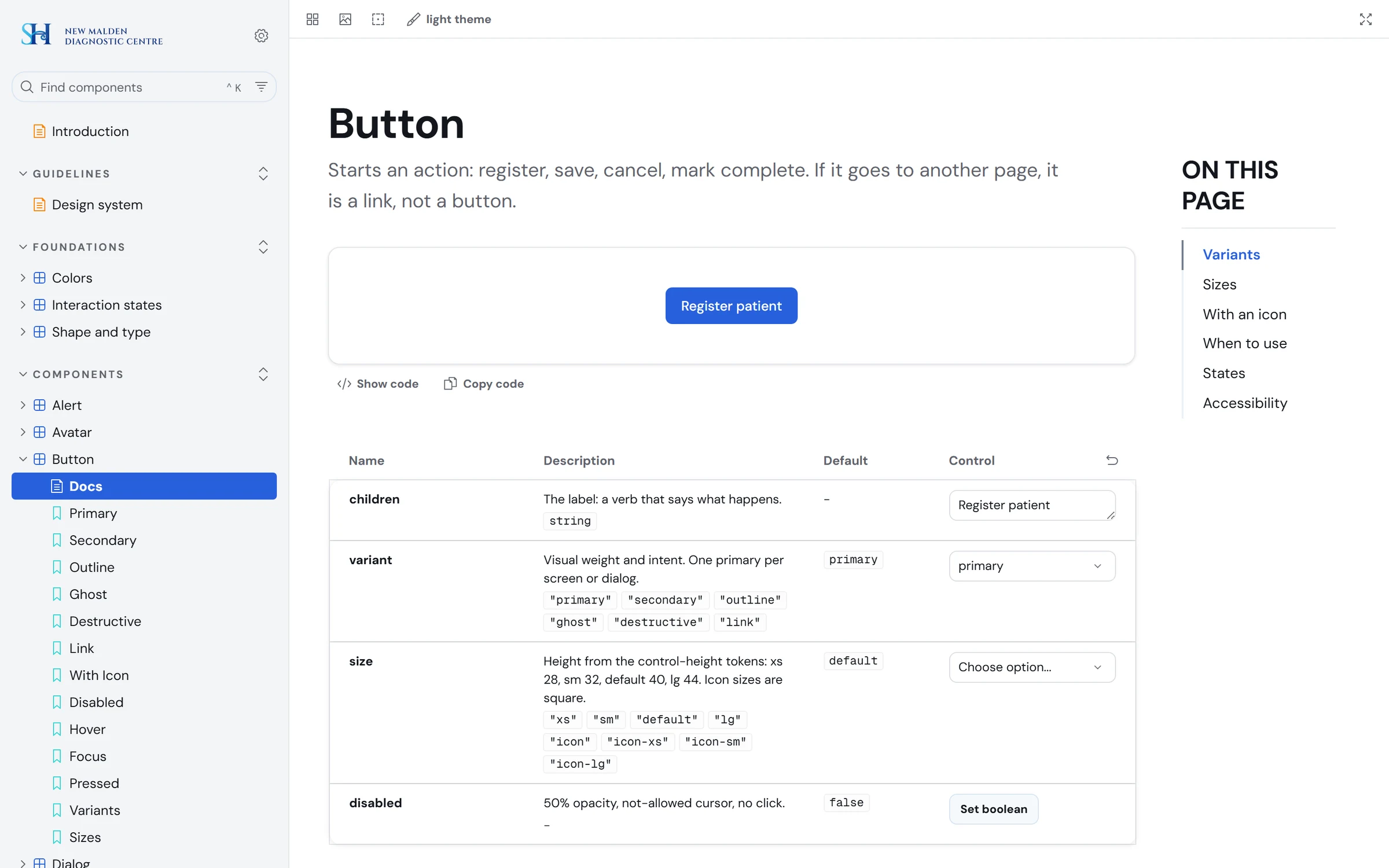
Task: Open the Secondary story
Action: tap(144, 540)
